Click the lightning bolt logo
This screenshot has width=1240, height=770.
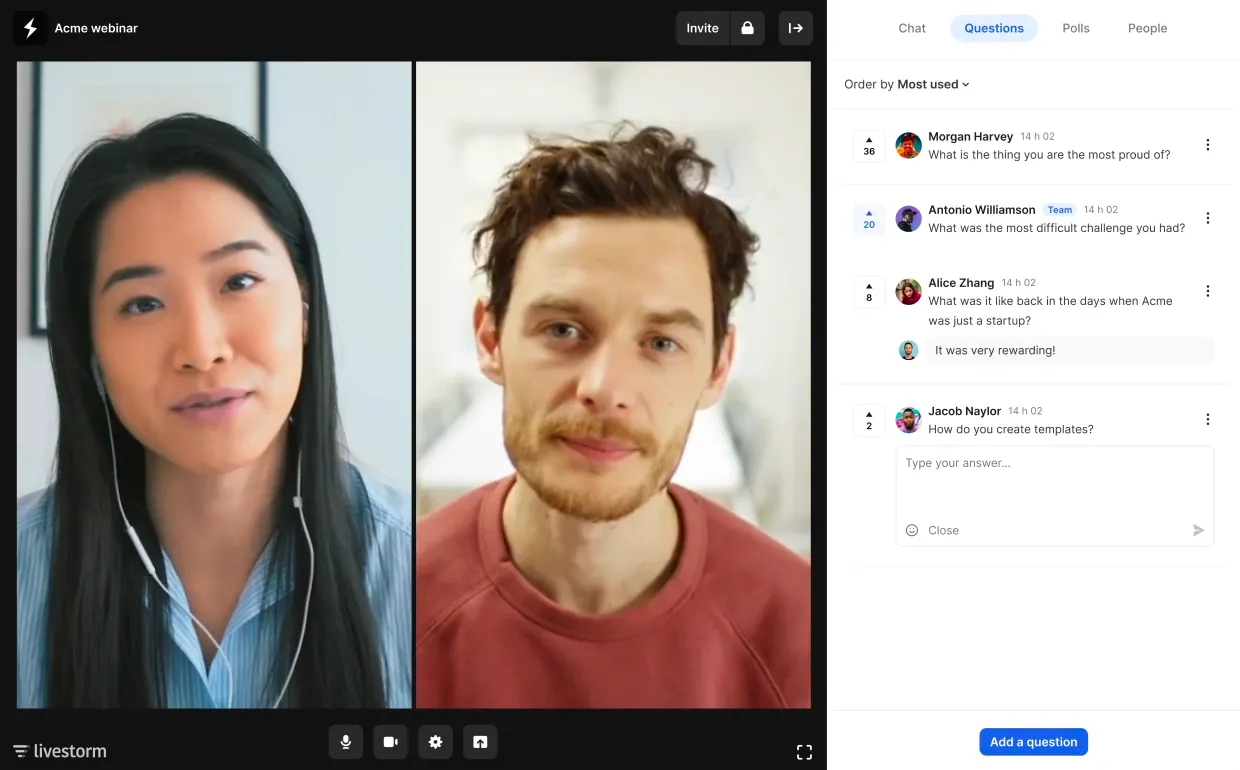click(30, 28)
